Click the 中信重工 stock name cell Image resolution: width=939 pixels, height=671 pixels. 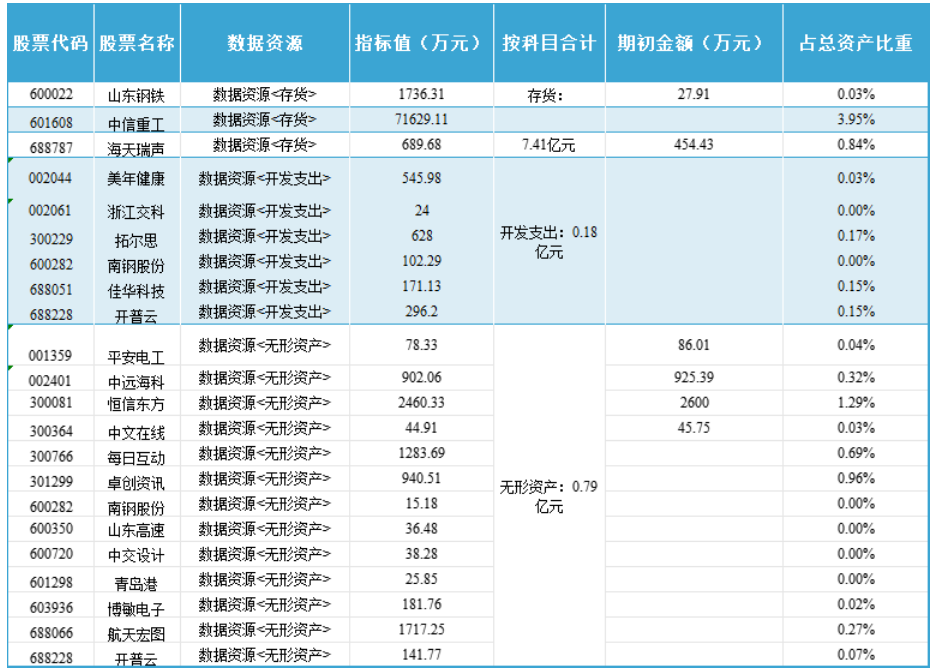(136, 121)
